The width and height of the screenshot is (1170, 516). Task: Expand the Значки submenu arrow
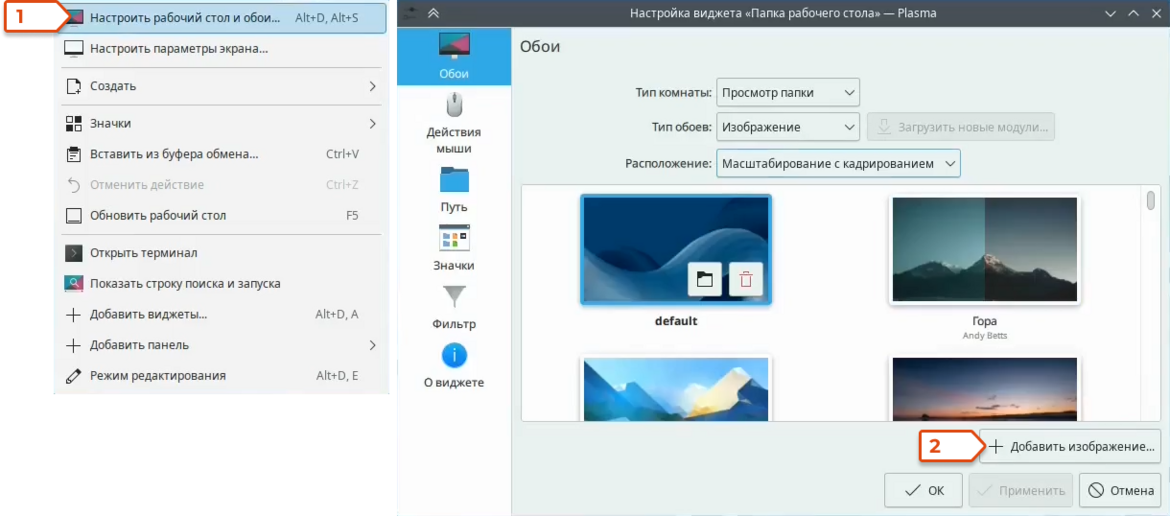[x=372, y=123]
